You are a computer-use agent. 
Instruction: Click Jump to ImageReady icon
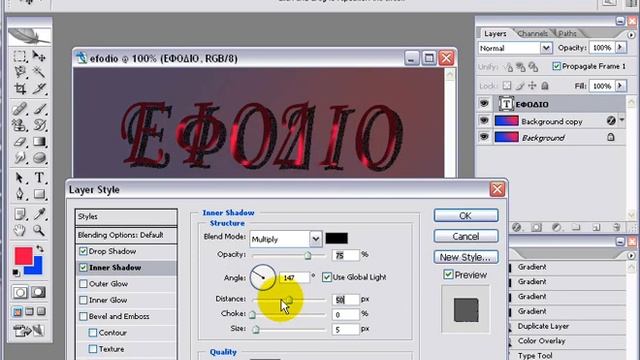(29, 330)
